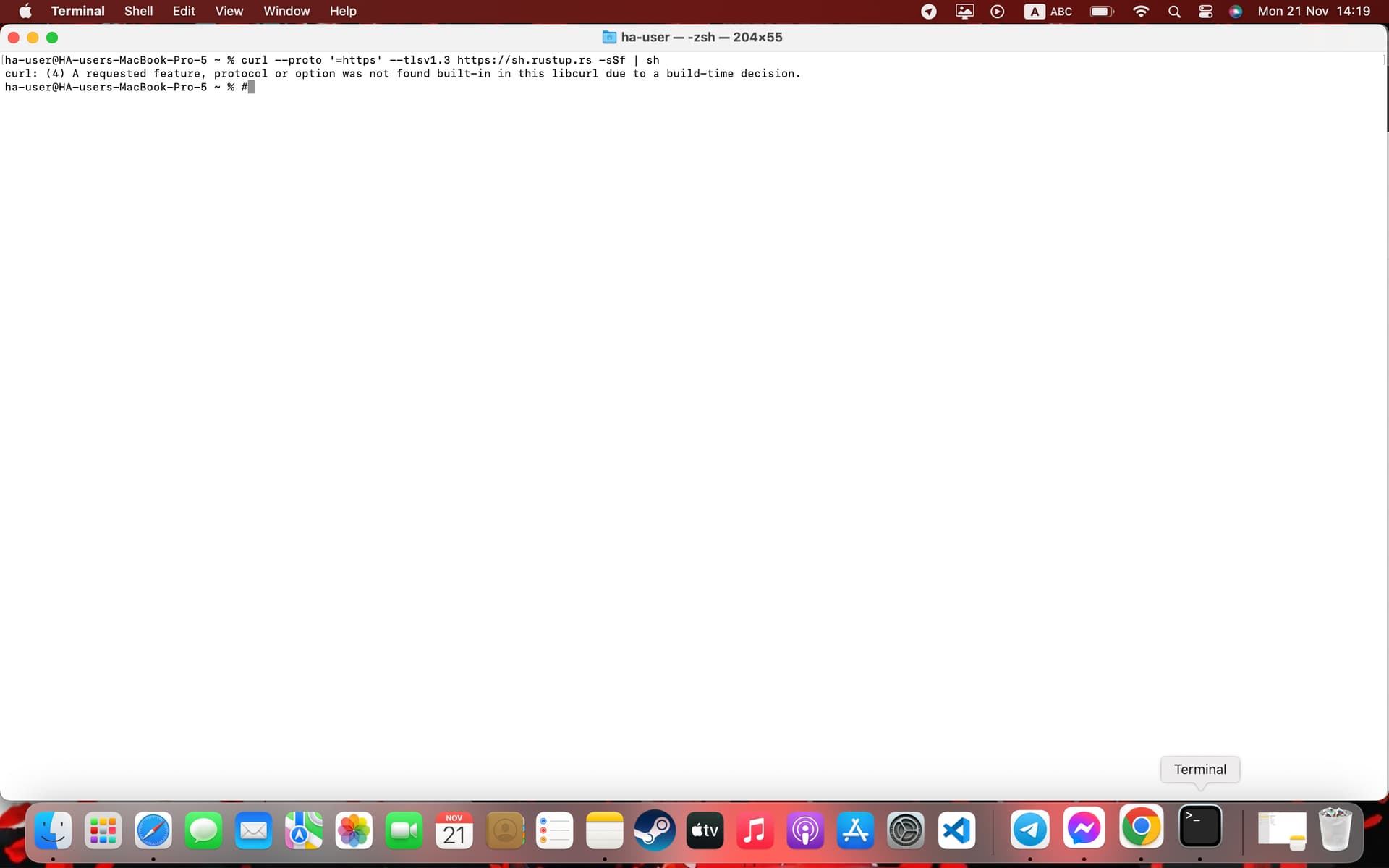Activate Siri from the menu bar
Screen dimensions: 1389x868
pyautogui.click(x=1236, y=12)
